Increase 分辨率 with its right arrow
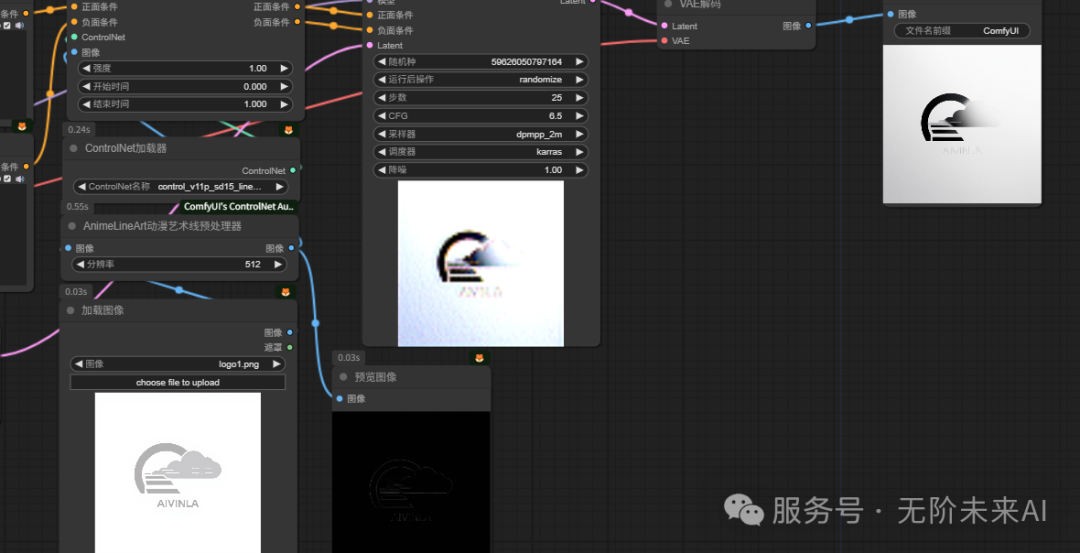1080x553 pixels. (278, 264)
